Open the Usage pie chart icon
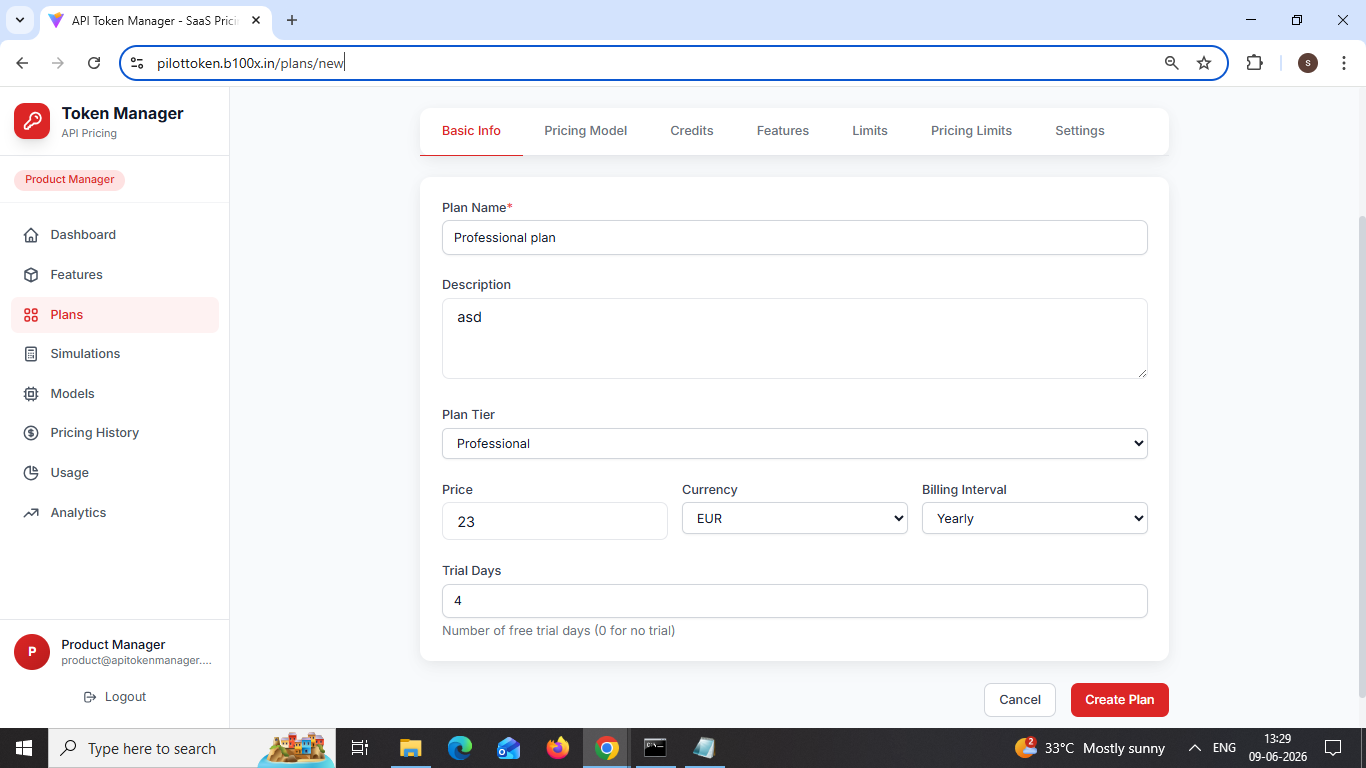 [x=31, y=473]
